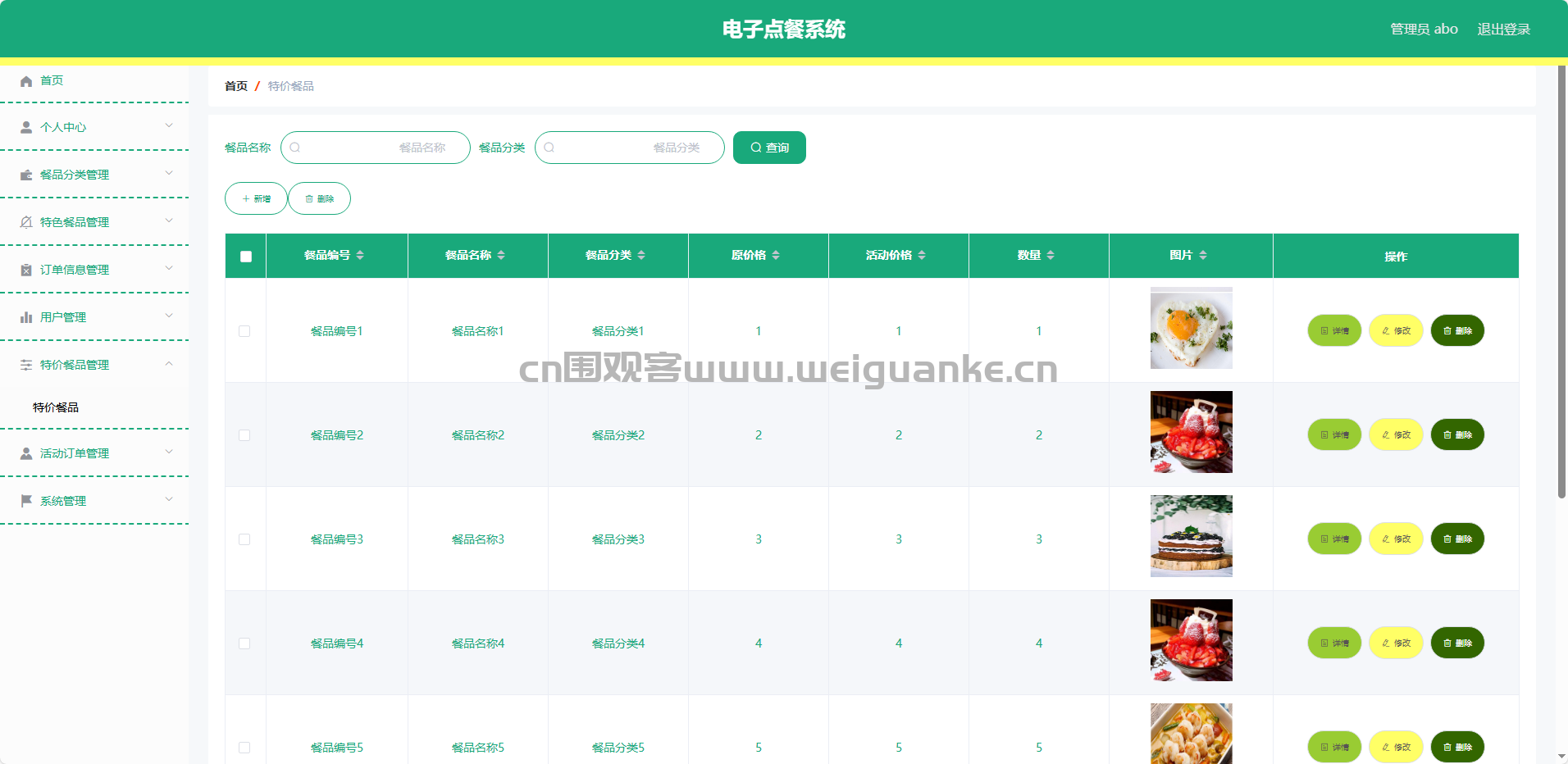Click the 个人中心 person icon in the sidebar
Viewport: 1568px width, 764px height.
pos(26,128)
